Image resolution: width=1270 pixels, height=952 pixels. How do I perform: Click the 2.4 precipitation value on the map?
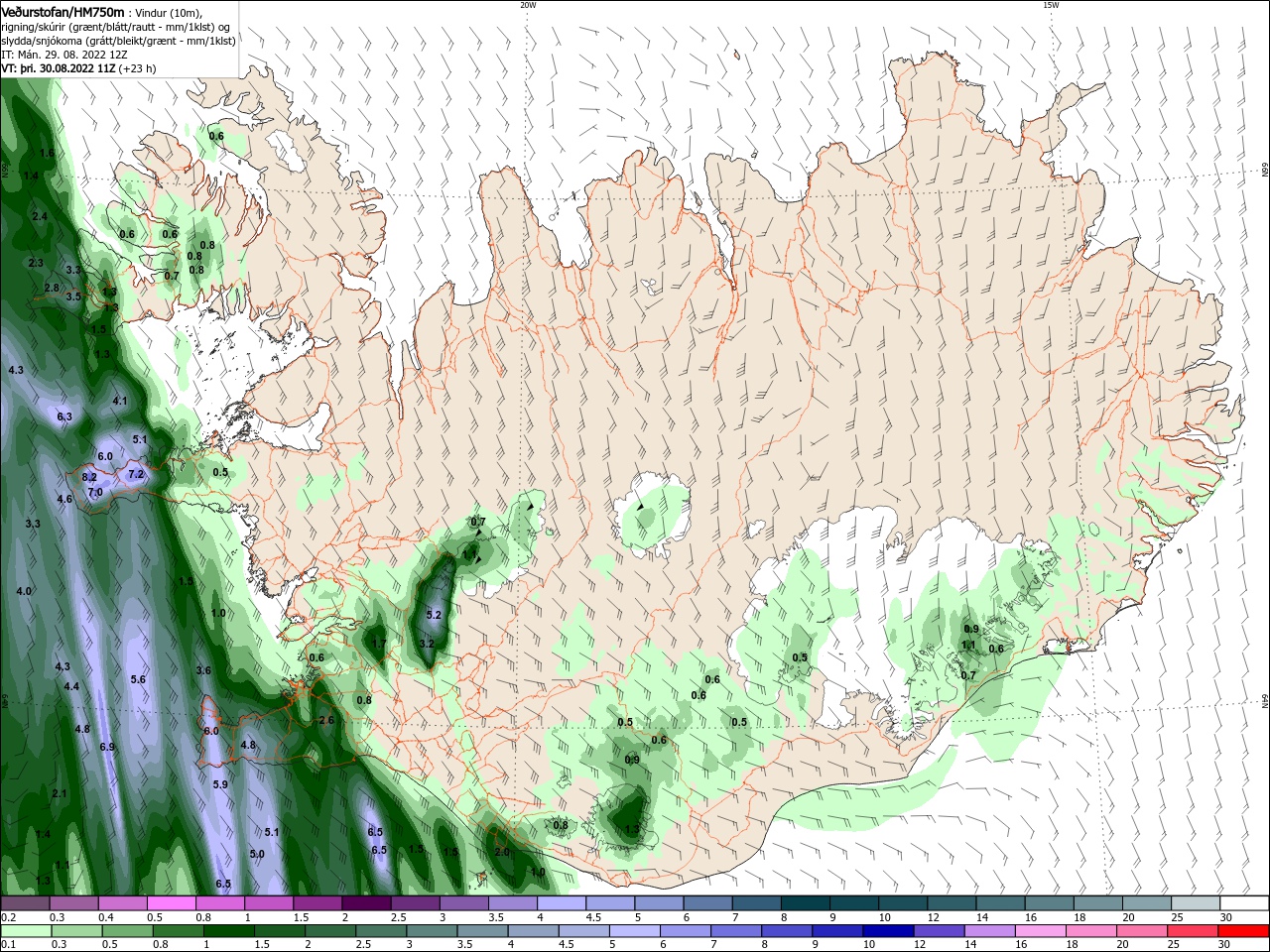pyautogui.click(x=40, y=215)
